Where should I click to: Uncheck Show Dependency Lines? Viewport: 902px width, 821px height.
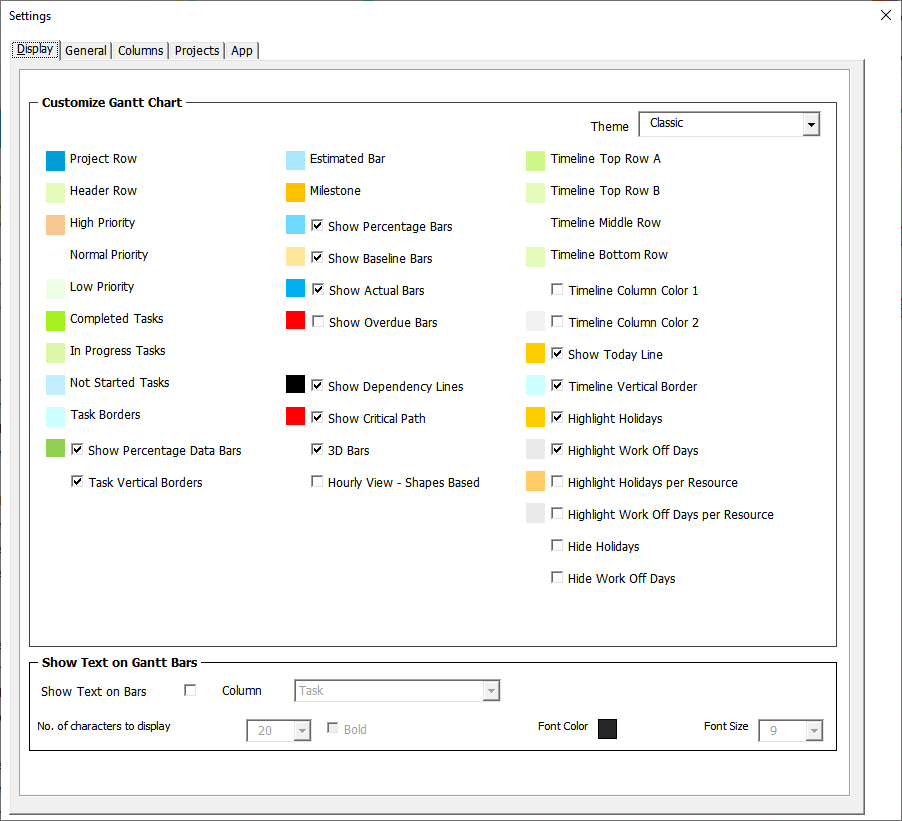[317, 385]
